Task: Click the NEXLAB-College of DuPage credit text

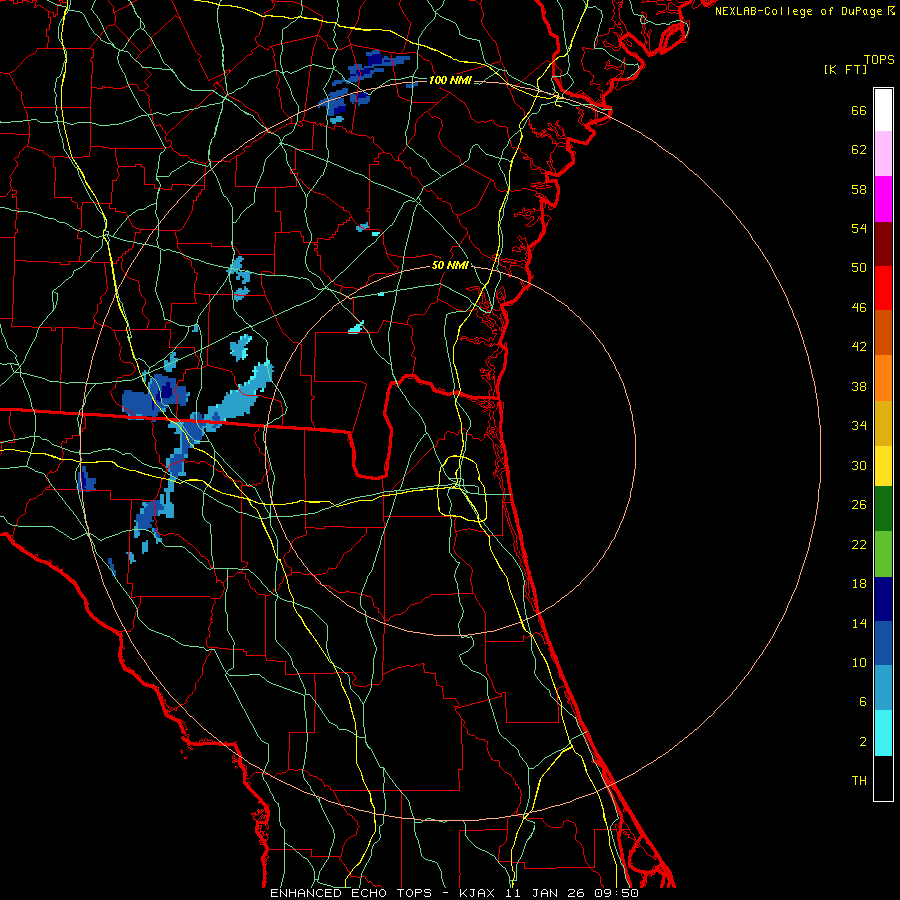Action: 804,11
